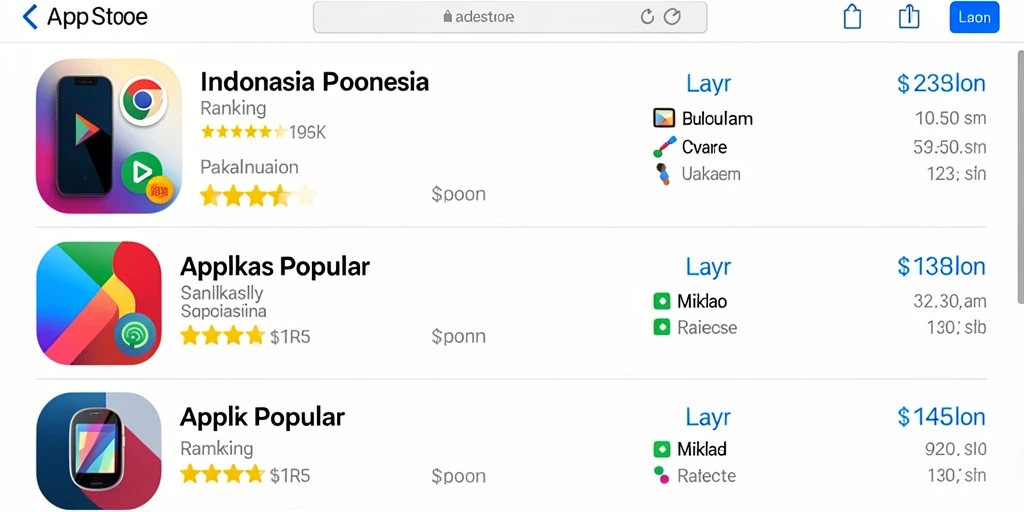This screenshot has height=512, width=1024.
Task: Select the green Miklao icon in second row
Action: 662,301
